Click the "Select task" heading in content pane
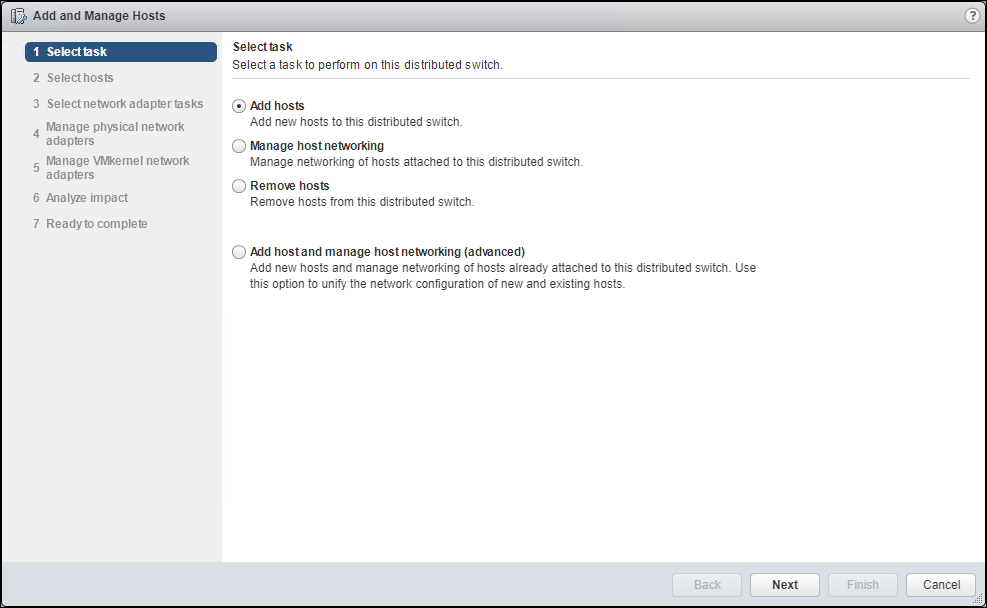 click(262, 46)
